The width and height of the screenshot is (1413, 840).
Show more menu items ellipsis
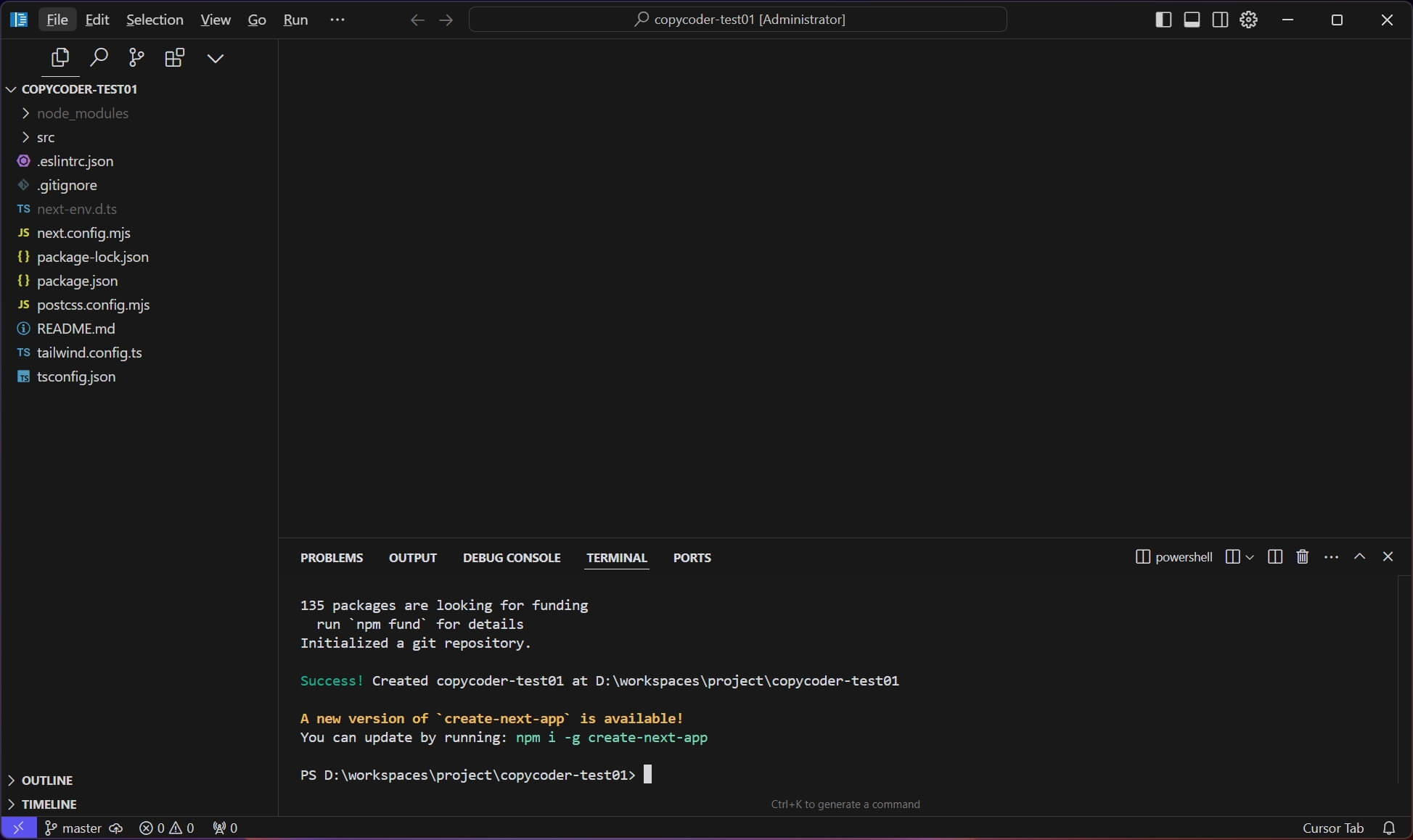[x=337, y=20]
